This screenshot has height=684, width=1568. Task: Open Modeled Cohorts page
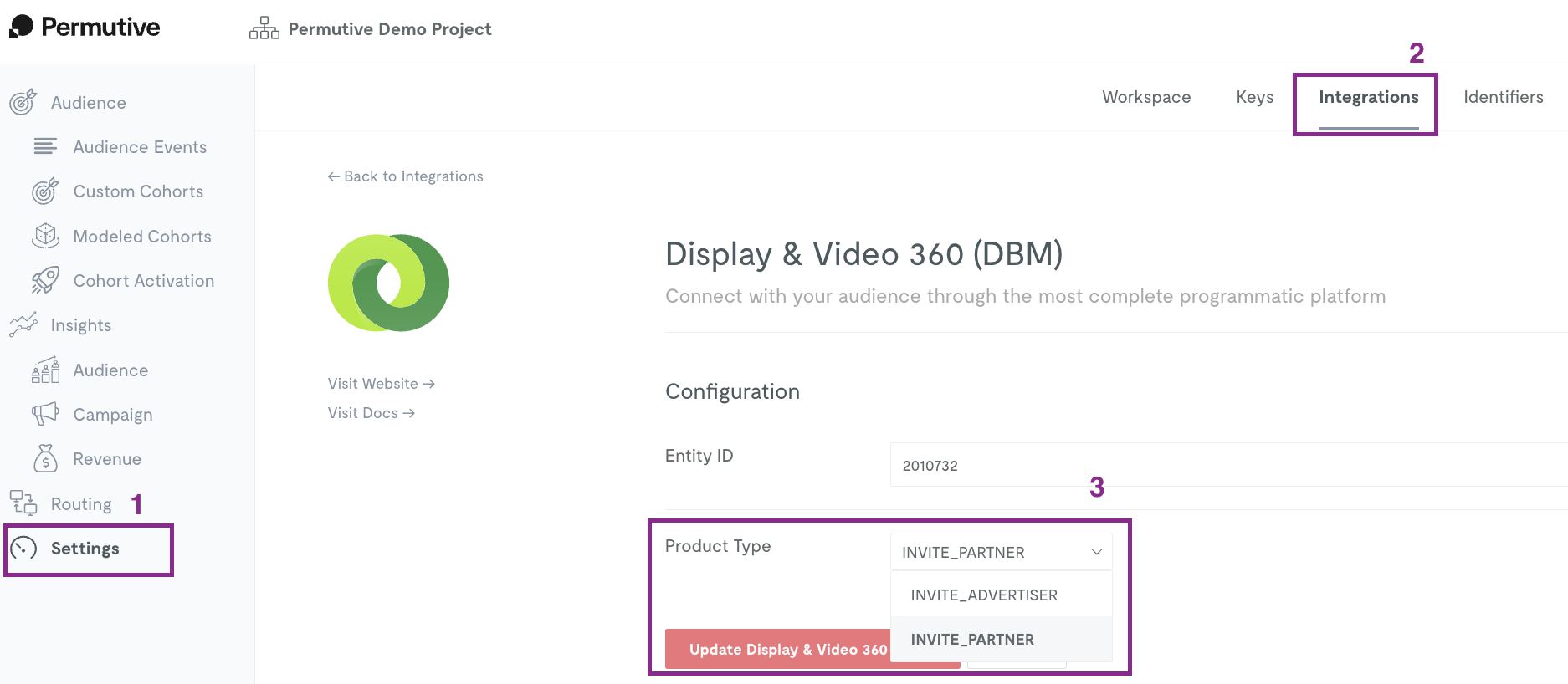click(x=142, y=237)
